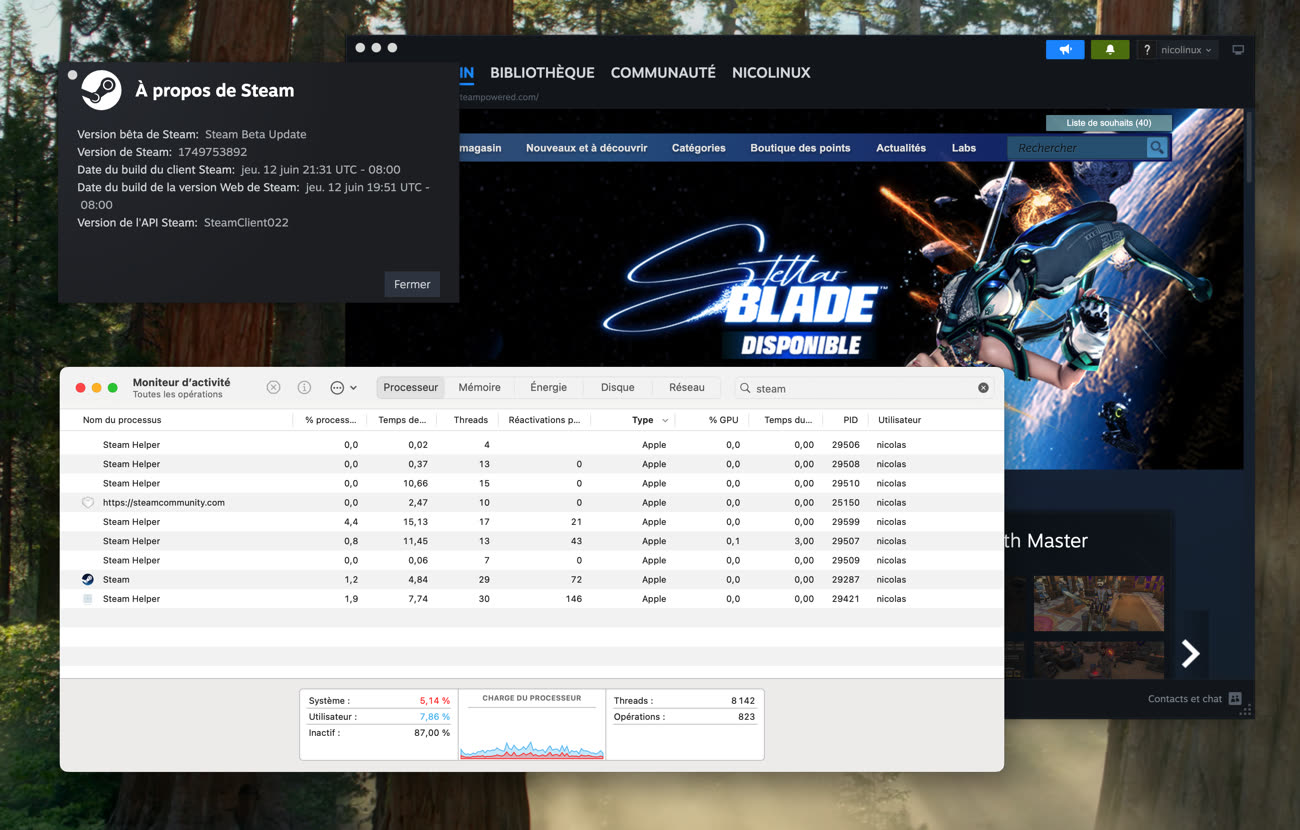Open Steam notifications bell icon

pyautogui.click(x=1110, y=50)
